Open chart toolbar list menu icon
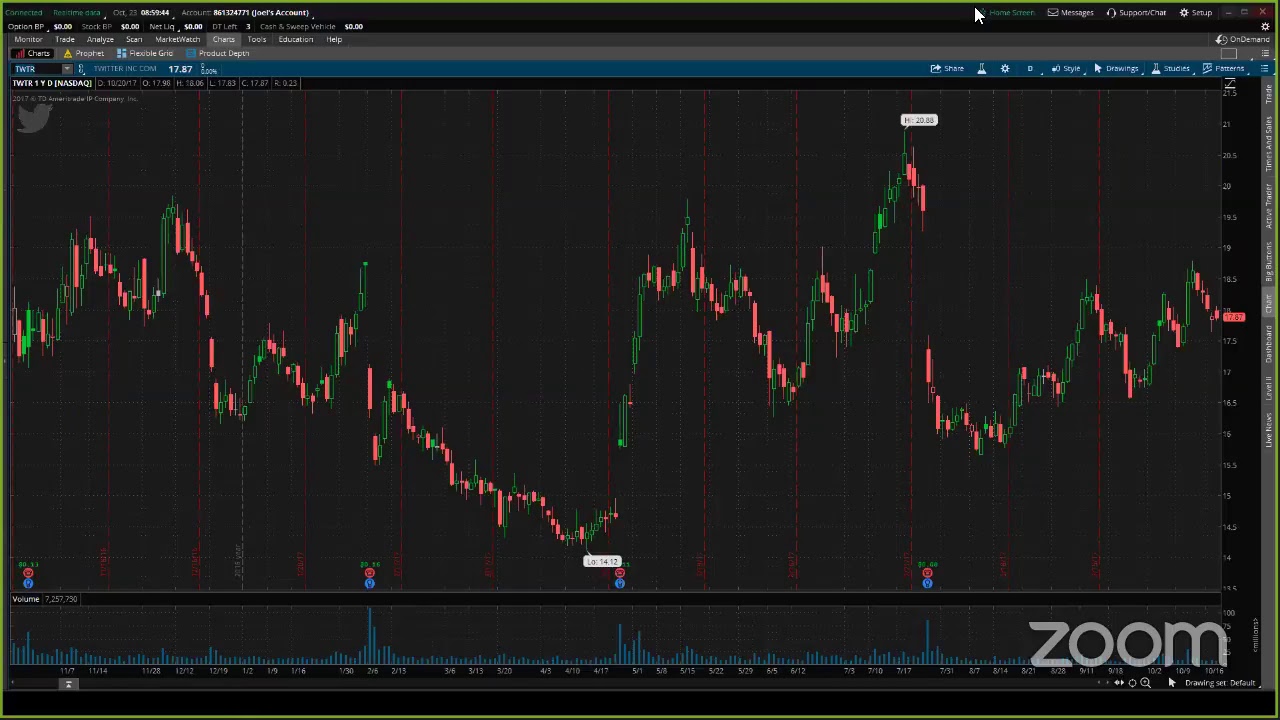1280x720 pixels. point(1265,69)
